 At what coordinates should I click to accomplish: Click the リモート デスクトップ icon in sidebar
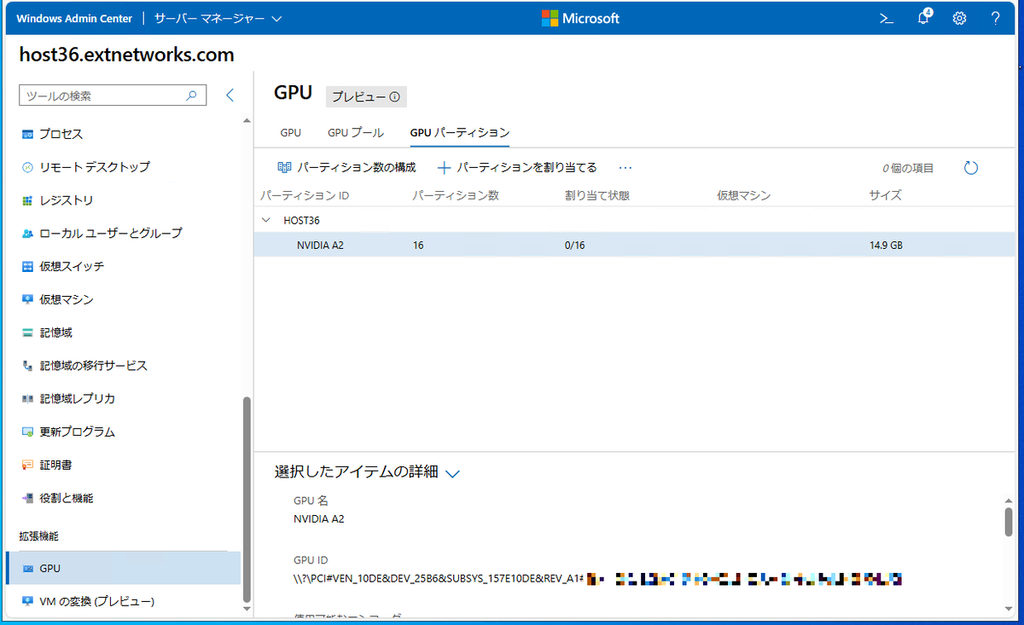tap(27, 167)
